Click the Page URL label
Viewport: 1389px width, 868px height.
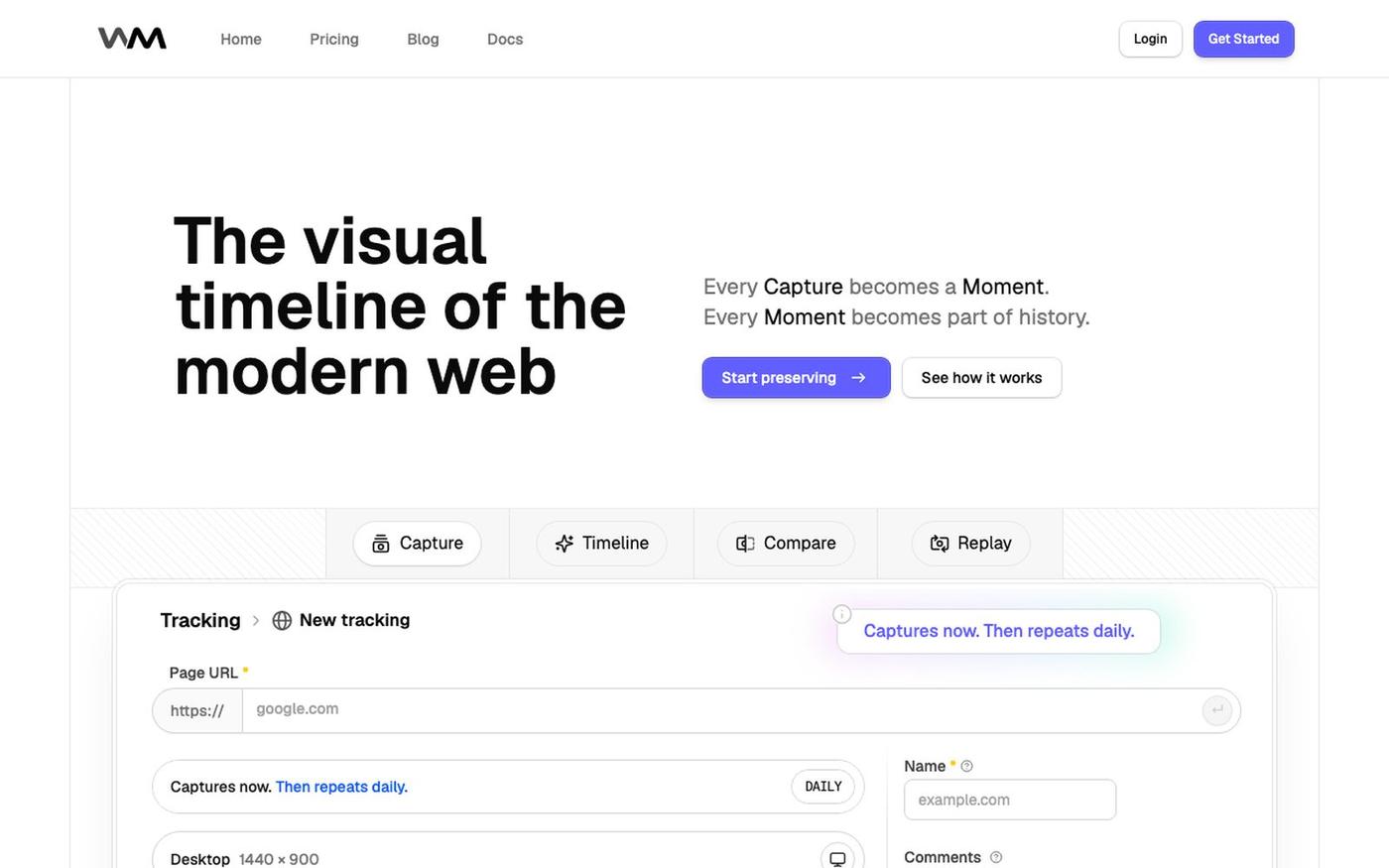[203, 673]
